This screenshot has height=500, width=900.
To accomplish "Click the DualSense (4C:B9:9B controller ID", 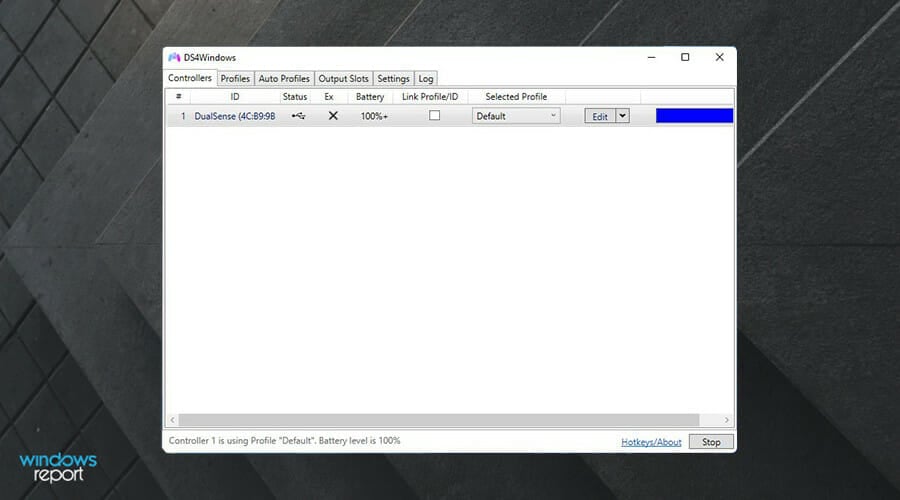I will pyautogui.click(x=235, y=116).
